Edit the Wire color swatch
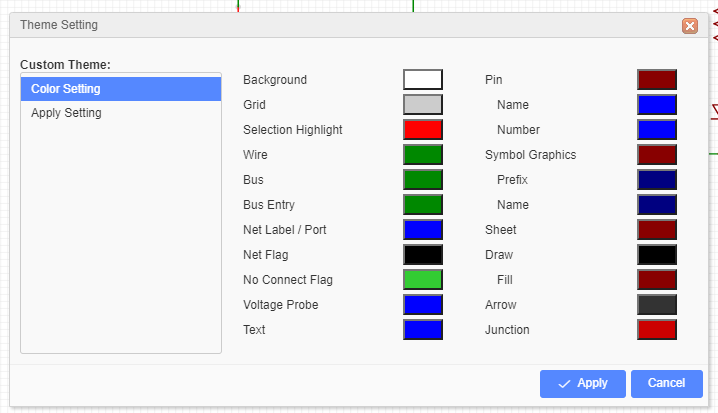 [x=423, y=155]
